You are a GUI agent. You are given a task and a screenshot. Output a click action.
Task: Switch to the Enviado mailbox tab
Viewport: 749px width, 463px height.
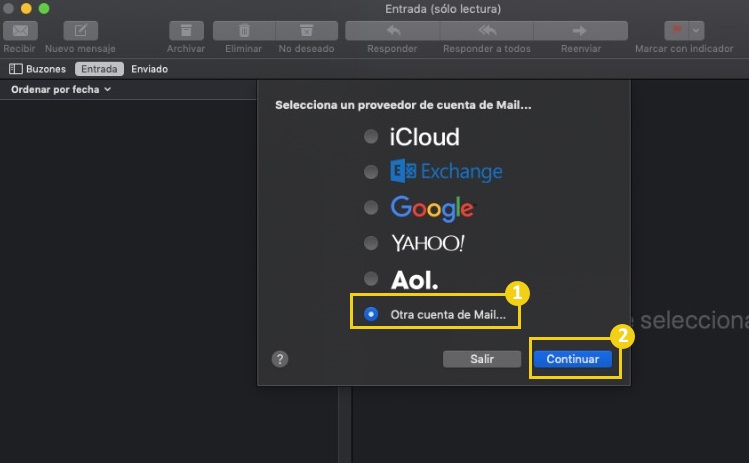[x=150, y=69]
